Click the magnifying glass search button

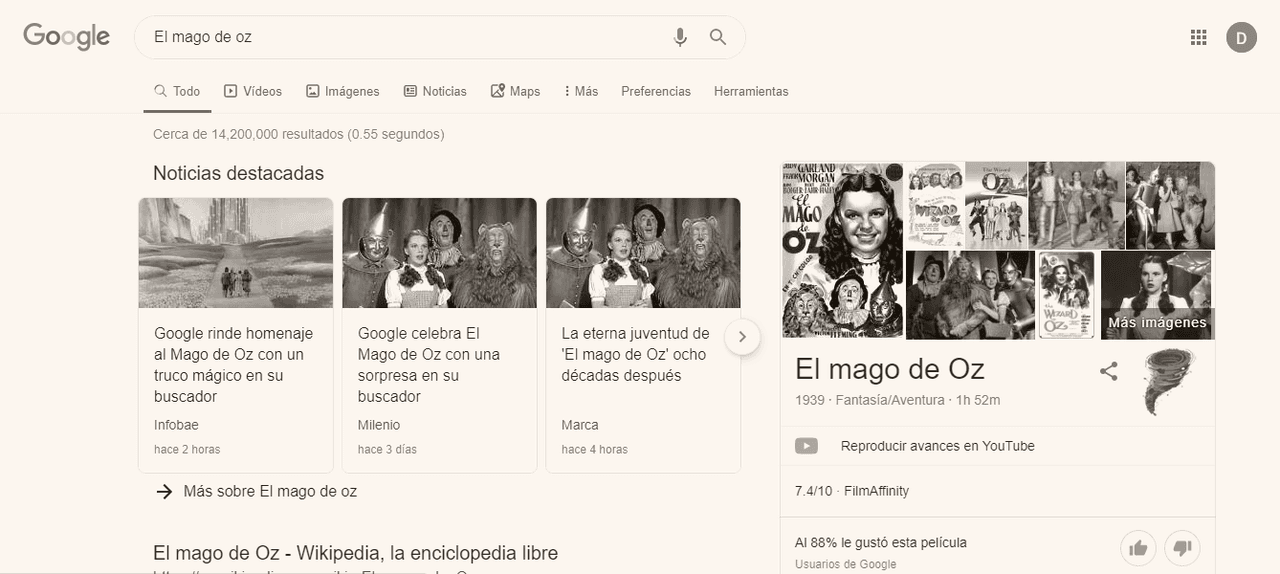[x=718, y=37]
